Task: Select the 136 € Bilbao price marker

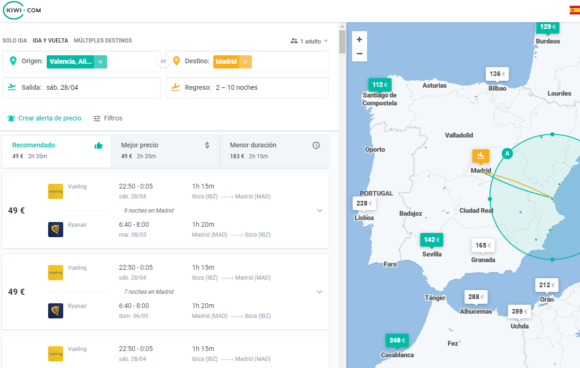Action: tap(497, 74)
